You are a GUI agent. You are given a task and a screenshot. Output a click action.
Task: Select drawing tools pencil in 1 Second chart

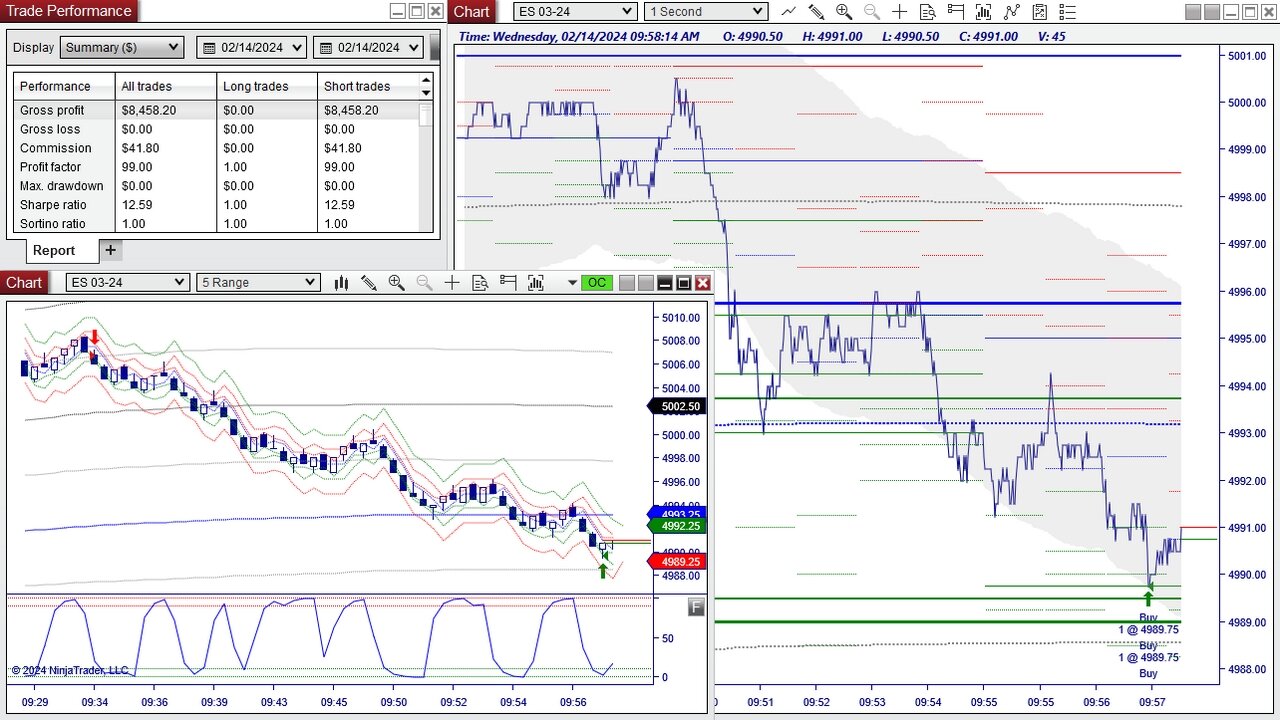point(816,12)
